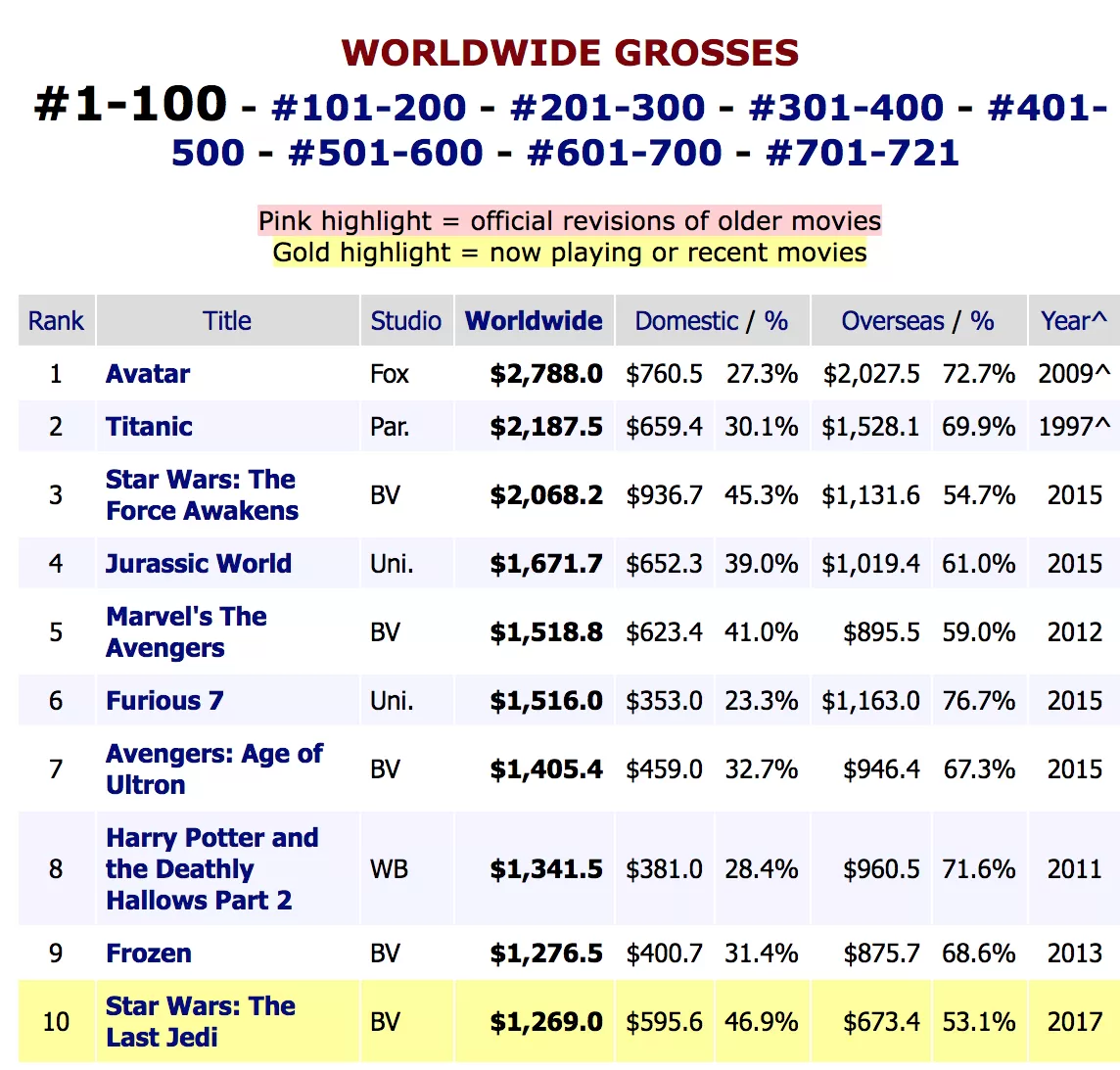Open the #601-700 rankings page
This screenshot has height=1070, width=1120.
pos(625,153)
